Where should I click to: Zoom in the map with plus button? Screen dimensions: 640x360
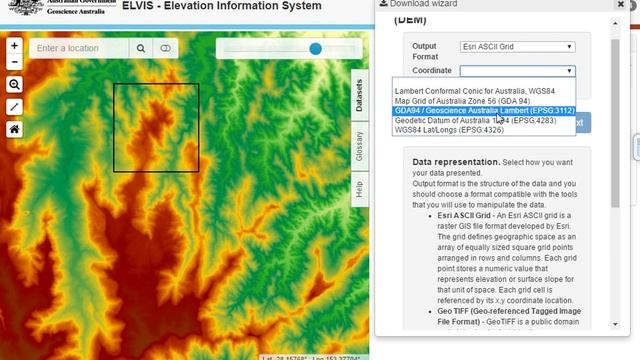click(x=14, y=45)
